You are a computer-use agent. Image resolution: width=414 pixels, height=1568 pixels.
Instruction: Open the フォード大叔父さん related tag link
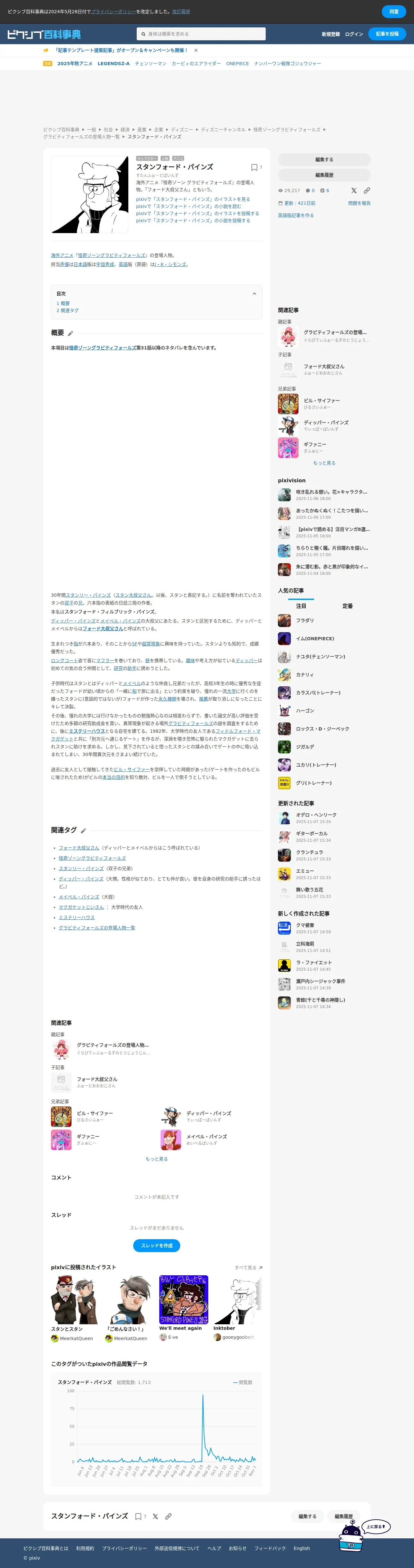(79, 848)
